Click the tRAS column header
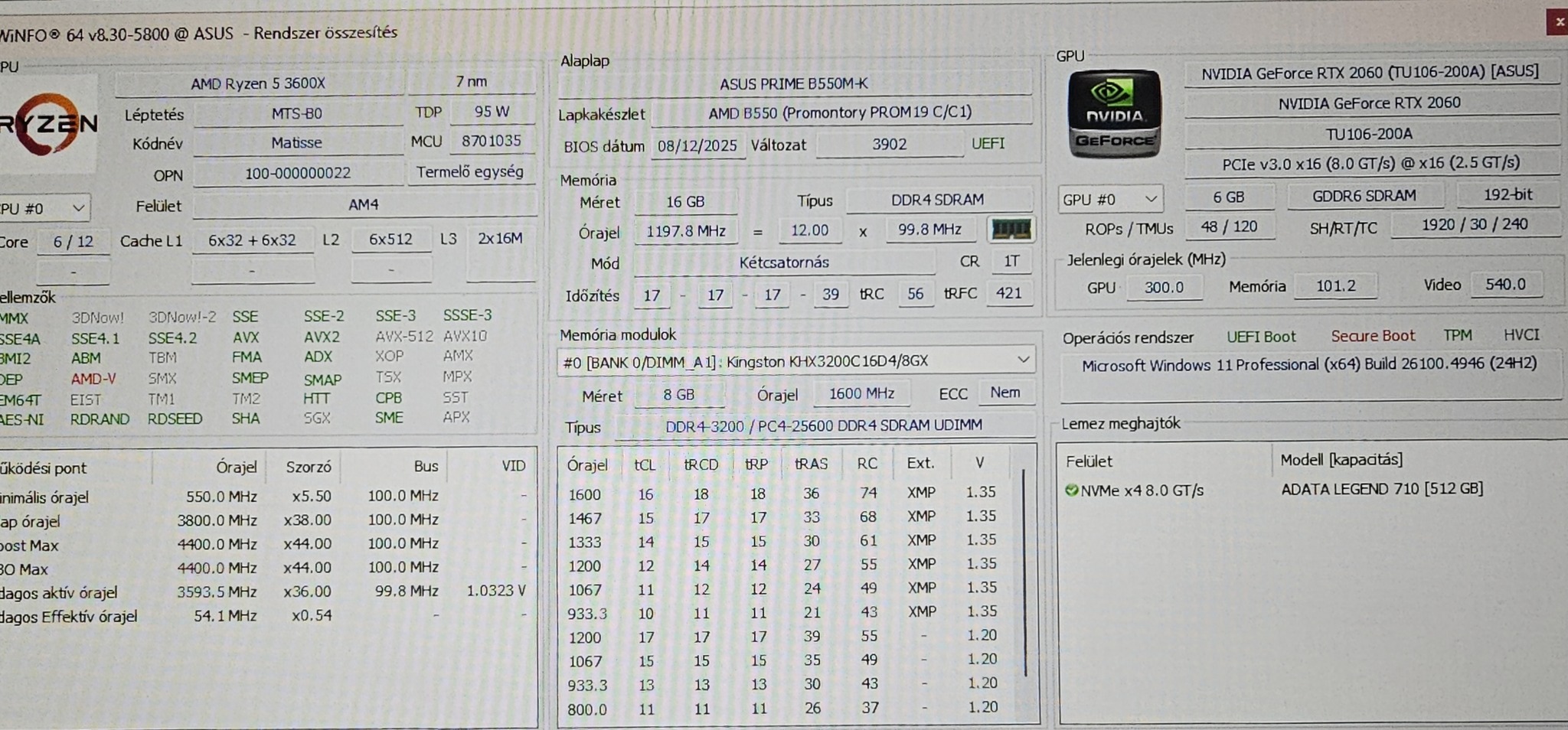 pos(811,464)
